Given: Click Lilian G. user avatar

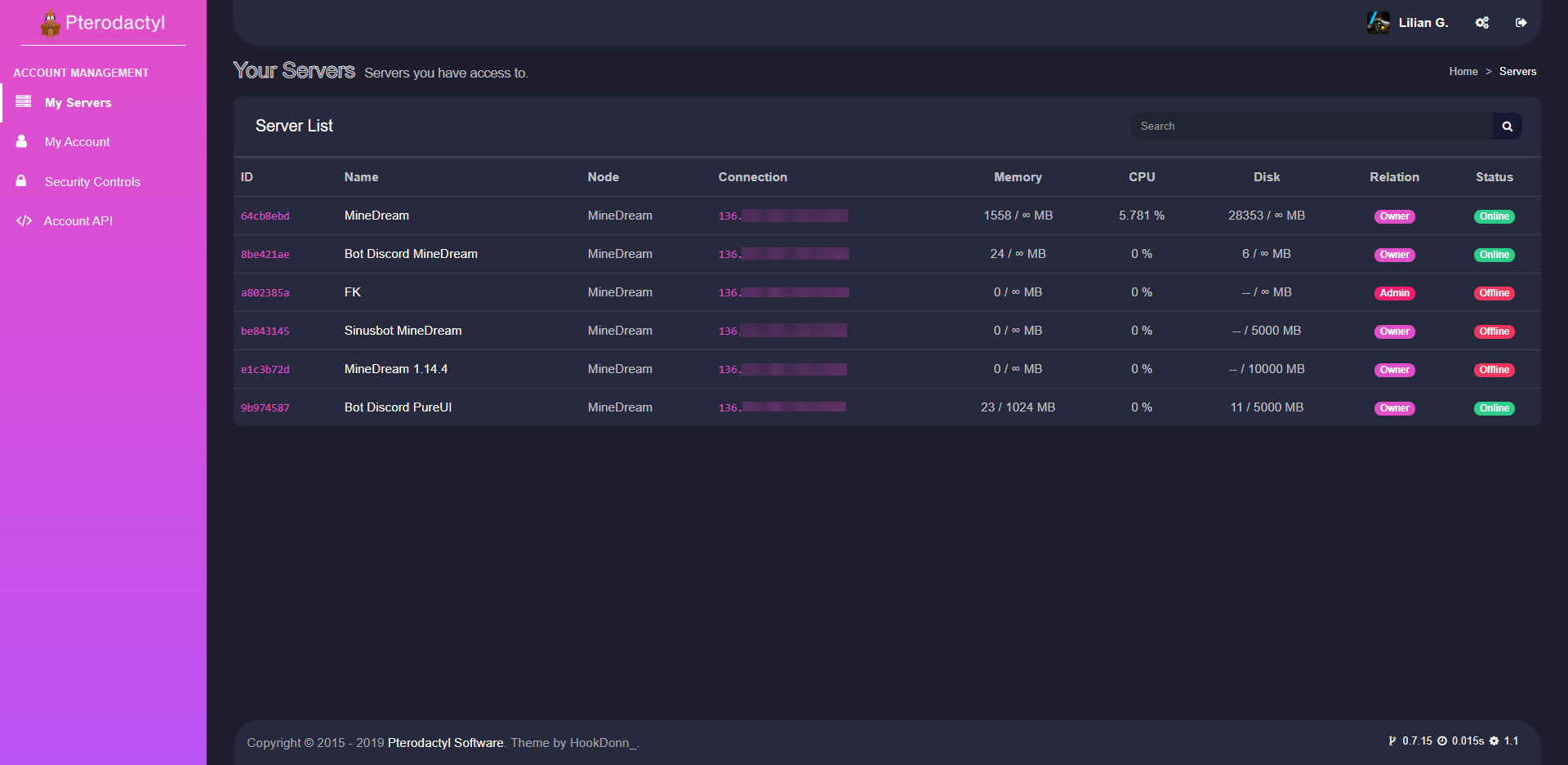Looking at the screenshot, I should tap(1379, 23).
